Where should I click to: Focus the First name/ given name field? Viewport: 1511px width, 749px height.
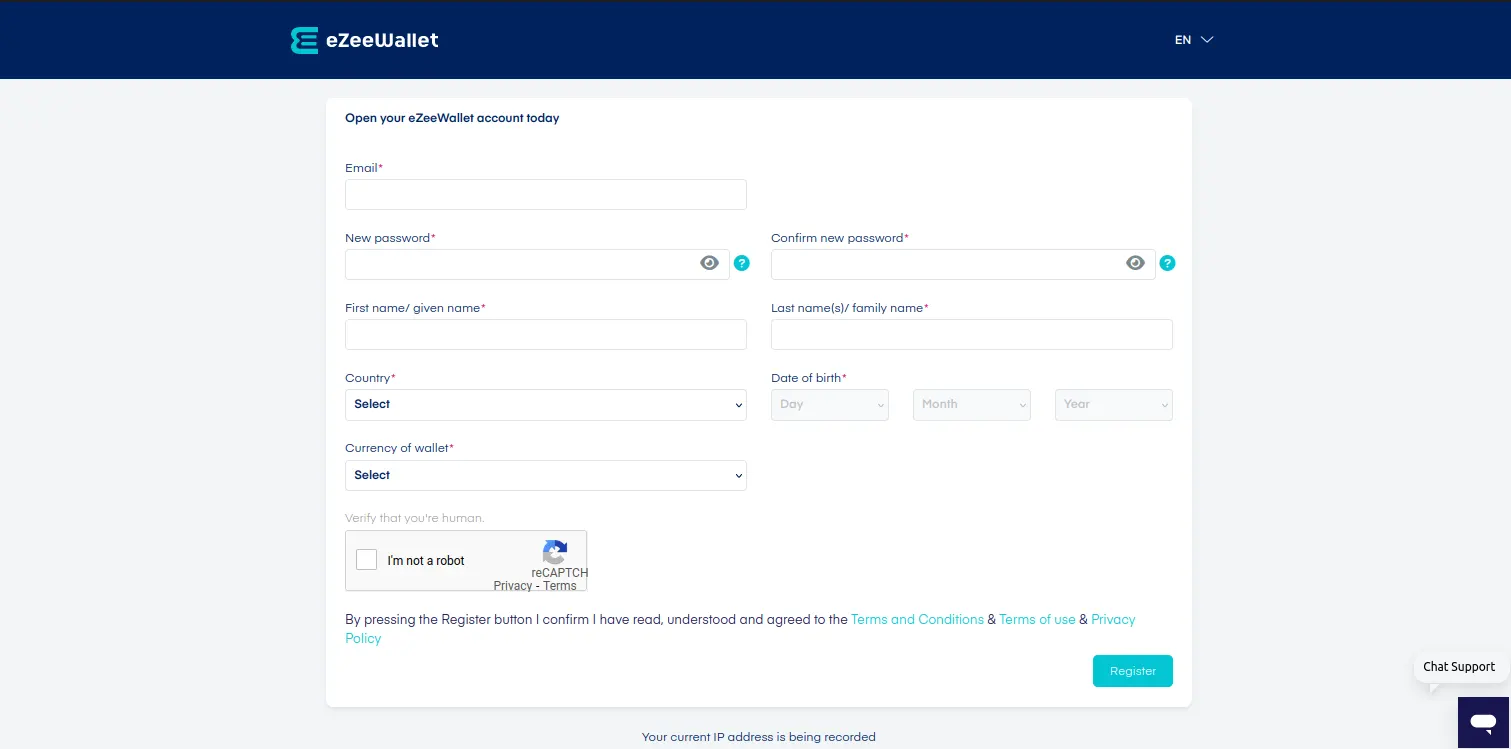point(546,335)
